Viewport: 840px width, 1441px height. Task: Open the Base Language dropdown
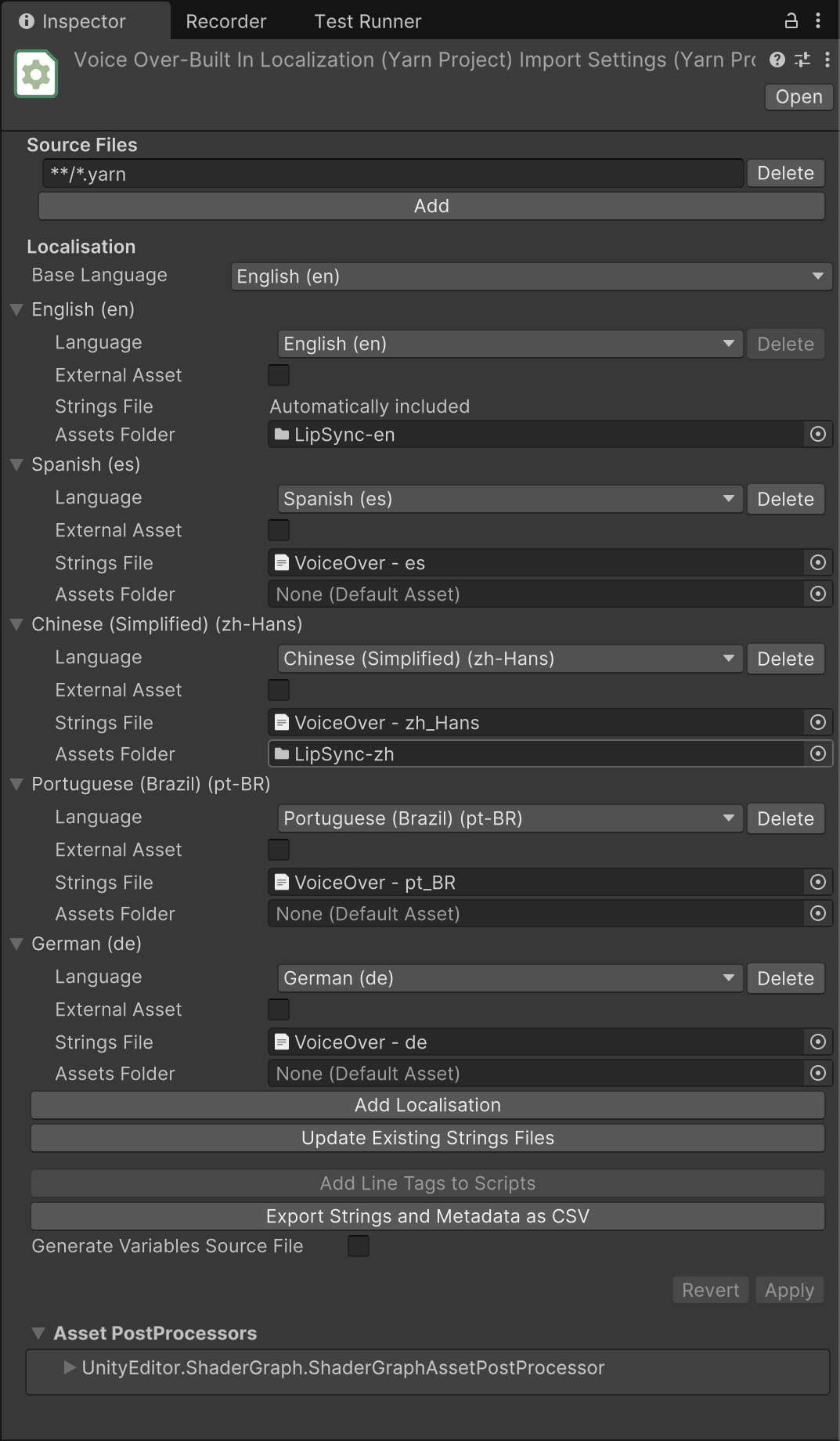pyautogui.click(x=531, y=276)
